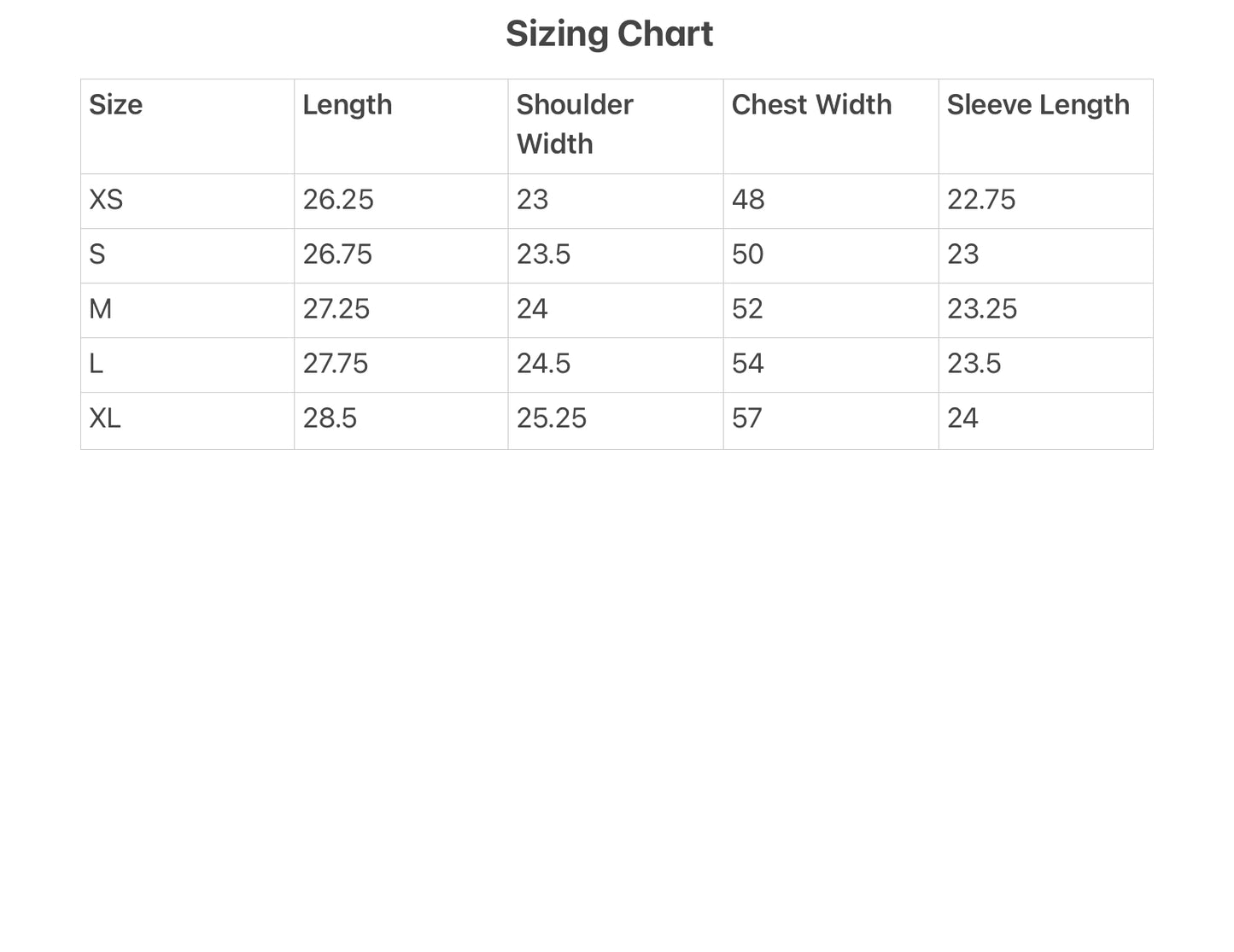Select the XL shoulder width value 25.25

[x=552, y=418]
